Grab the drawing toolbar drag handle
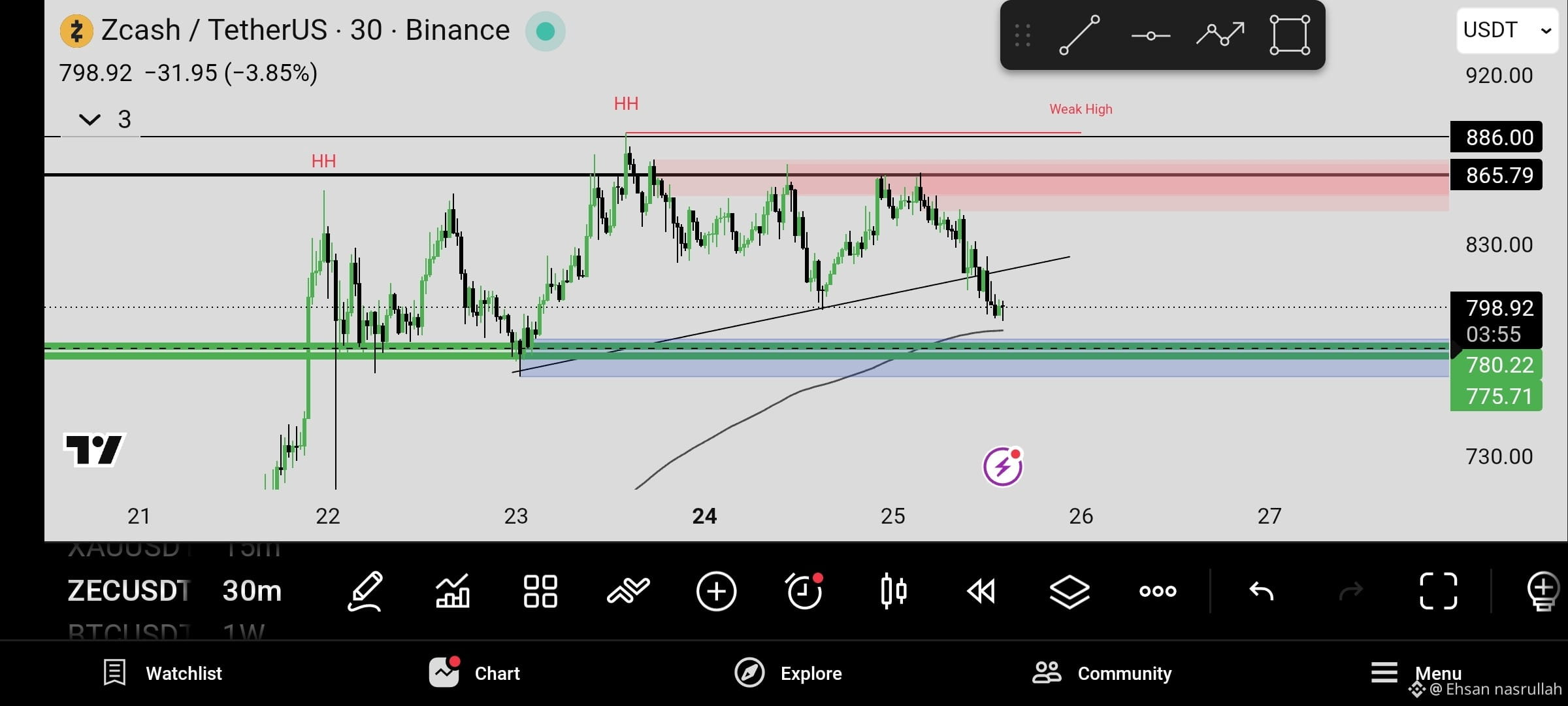1568x706 pixels. (x=1023, y=35)
